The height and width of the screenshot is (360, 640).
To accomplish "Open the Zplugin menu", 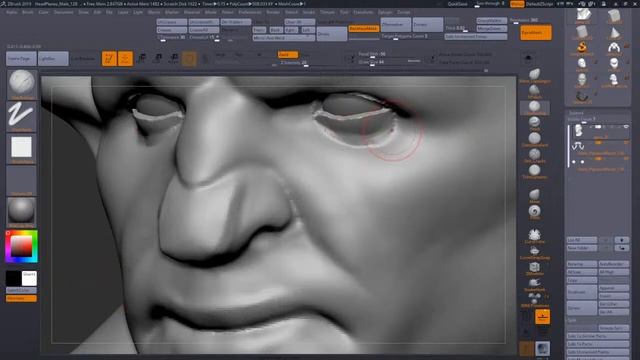I will [384, 12].
